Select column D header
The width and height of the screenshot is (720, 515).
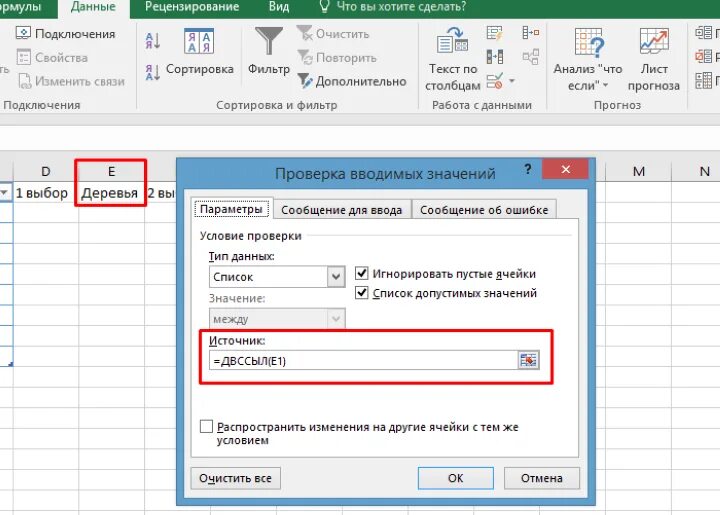45,171
